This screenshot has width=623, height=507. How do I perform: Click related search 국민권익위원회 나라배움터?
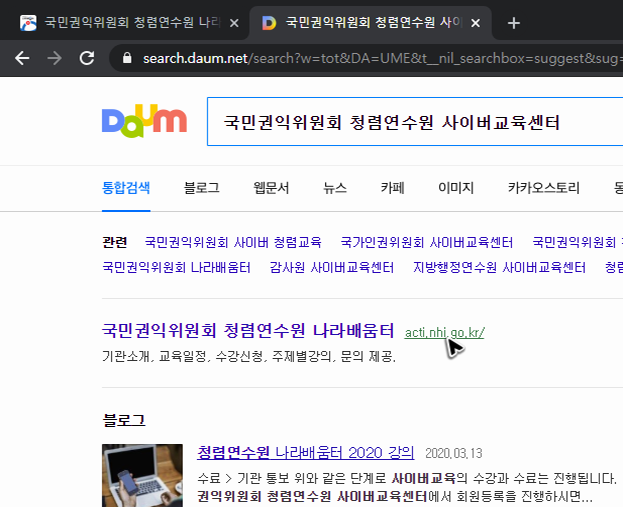pyautogui.click(x=176, y=267)
